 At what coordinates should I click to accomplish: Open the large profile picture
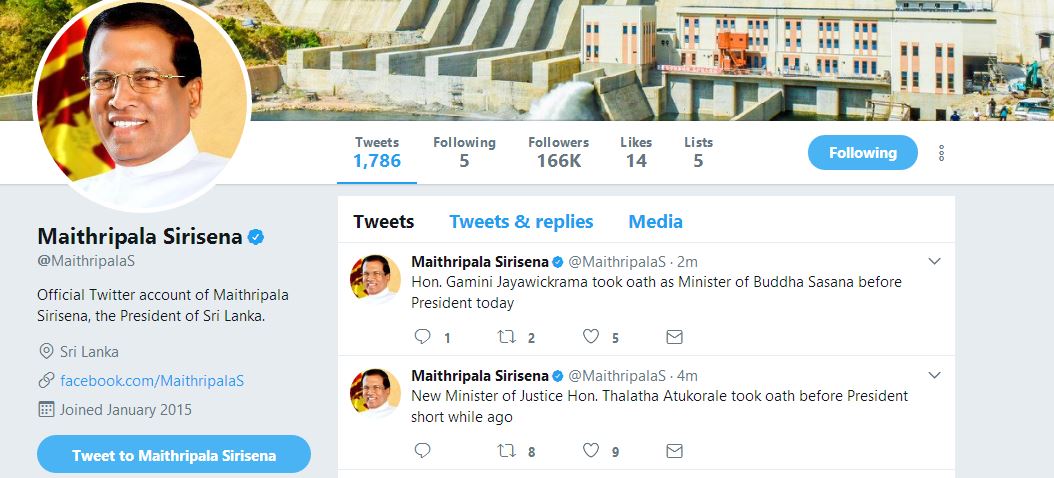pos(141,103)
